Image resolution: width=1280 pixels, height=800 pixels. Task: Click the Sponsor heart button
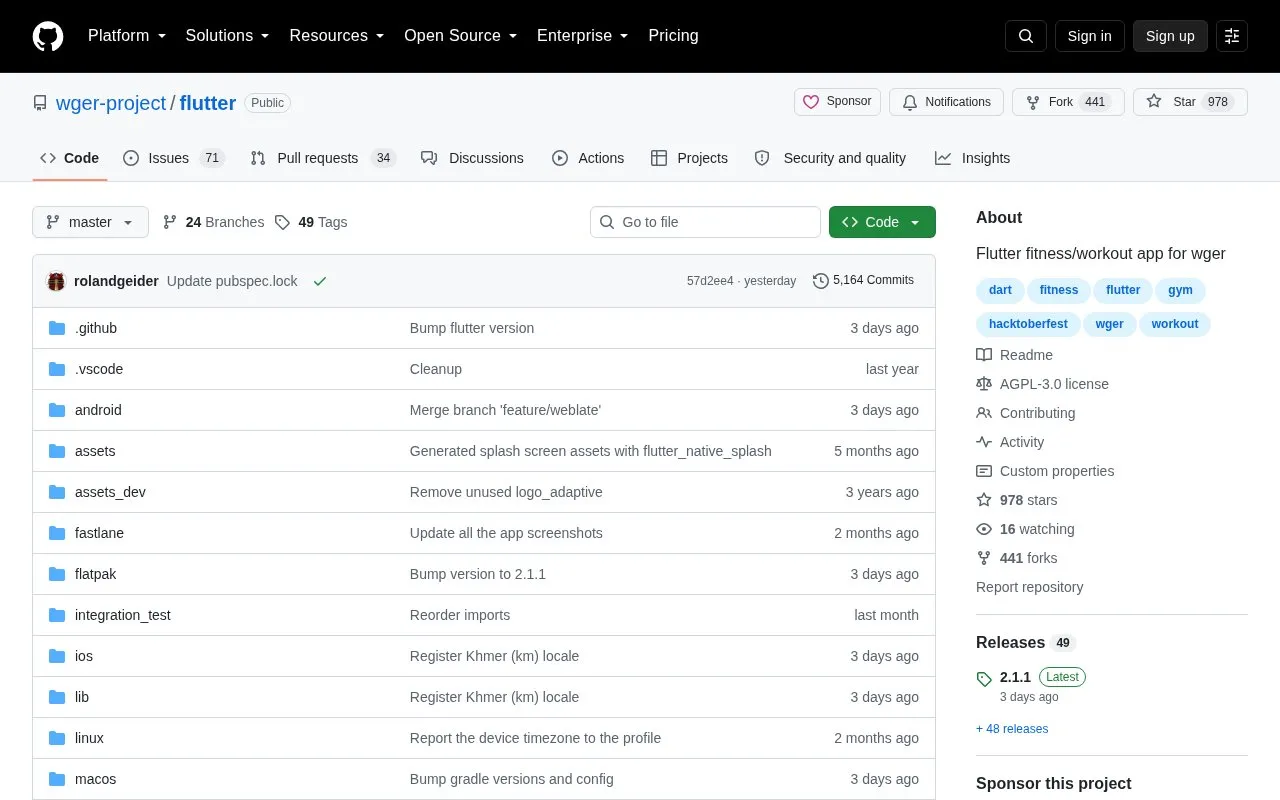[x=838, y=102]
